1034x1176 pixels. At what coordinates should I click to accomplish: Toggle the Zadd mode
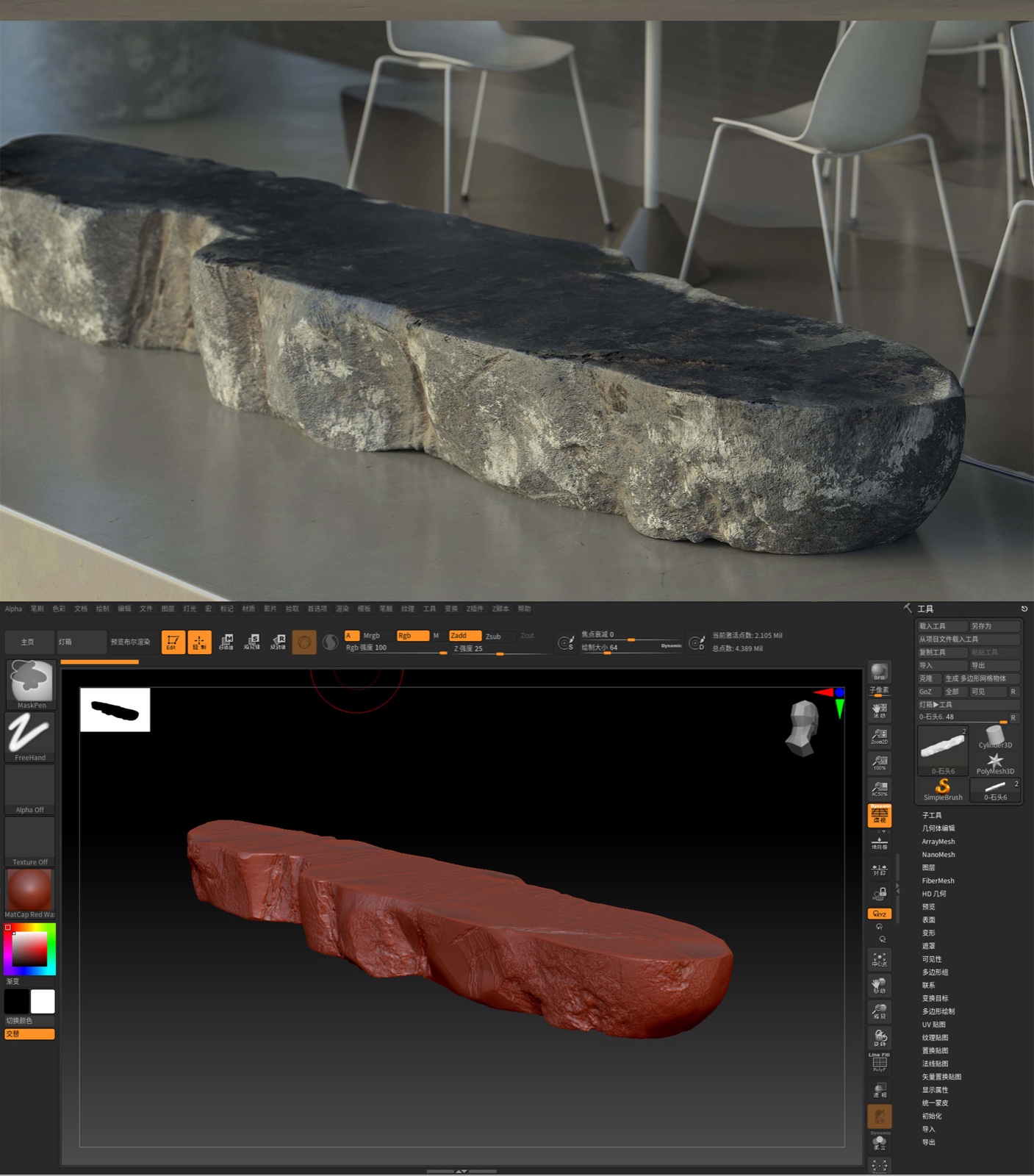point(464,636)
